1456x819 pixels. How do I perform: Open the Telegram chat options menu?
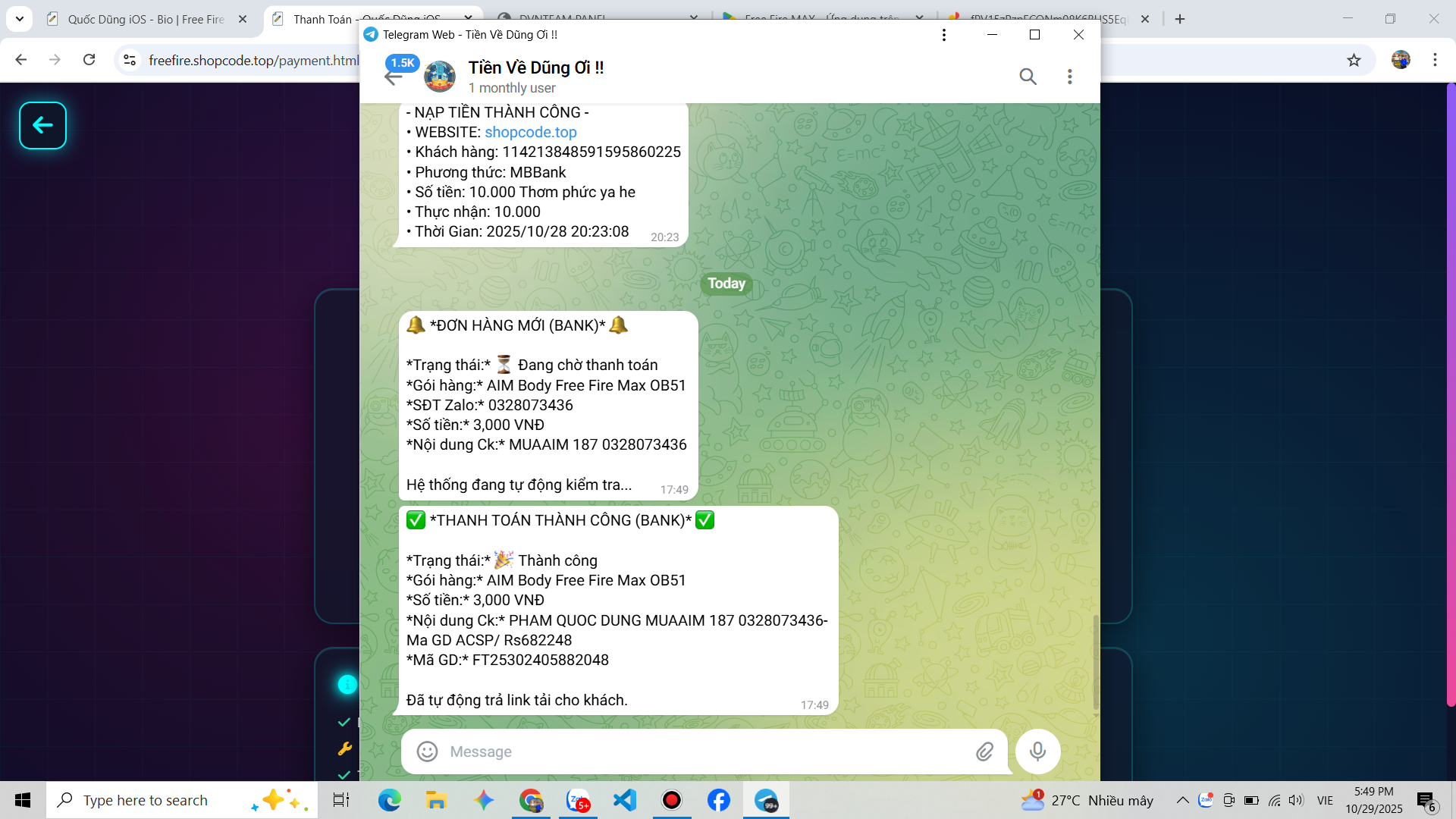click(1069, 77)
